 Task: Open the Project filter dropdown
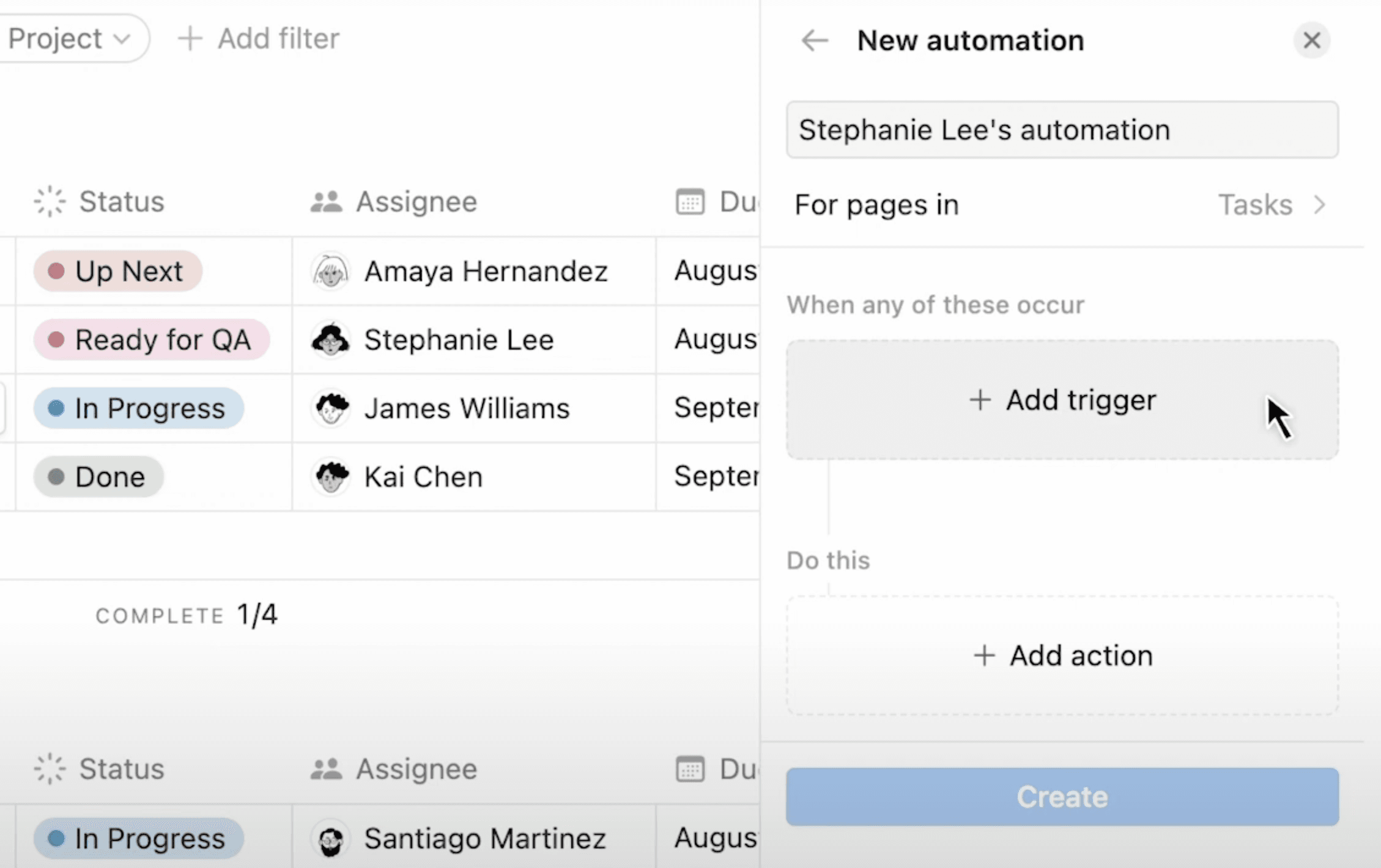pyautogui.click(x=68, y=38)
